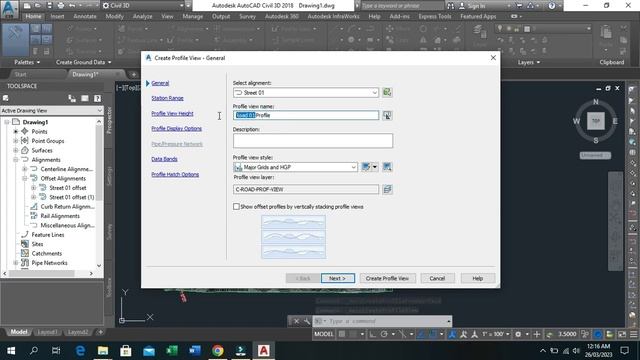
Task: Go to the Profile Display Options page
Action: pos(176,129)
